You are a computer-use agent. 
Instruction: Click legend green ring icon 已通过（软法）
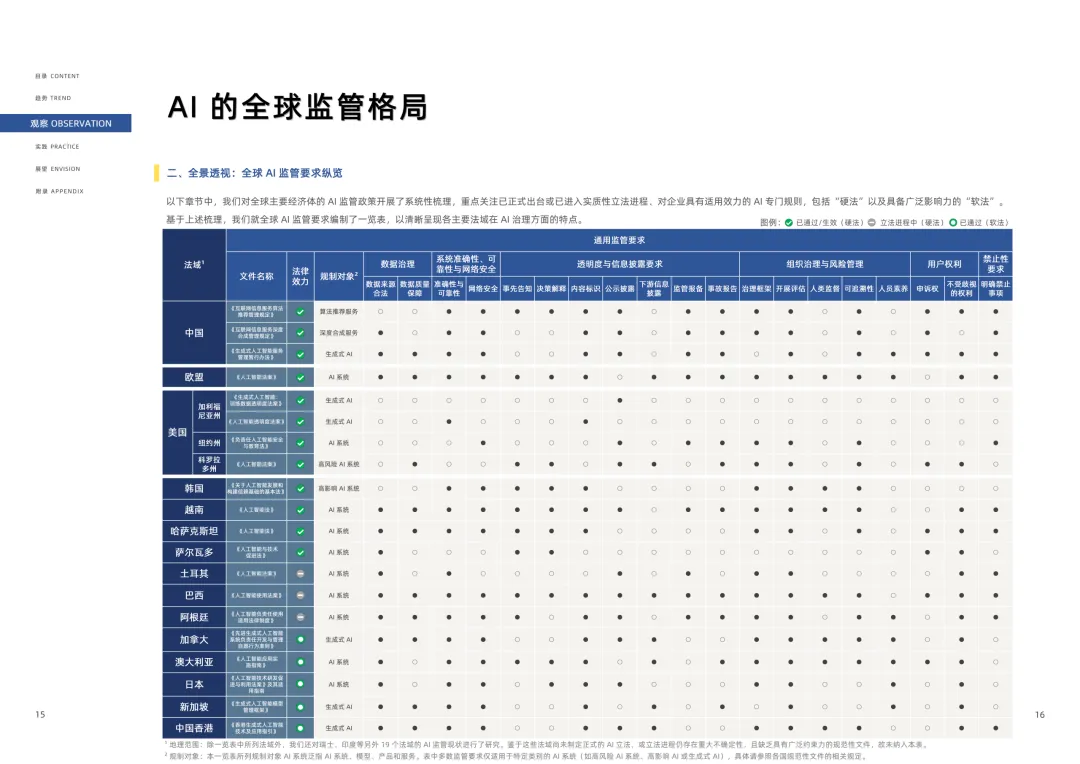click(x=953, y=223)
